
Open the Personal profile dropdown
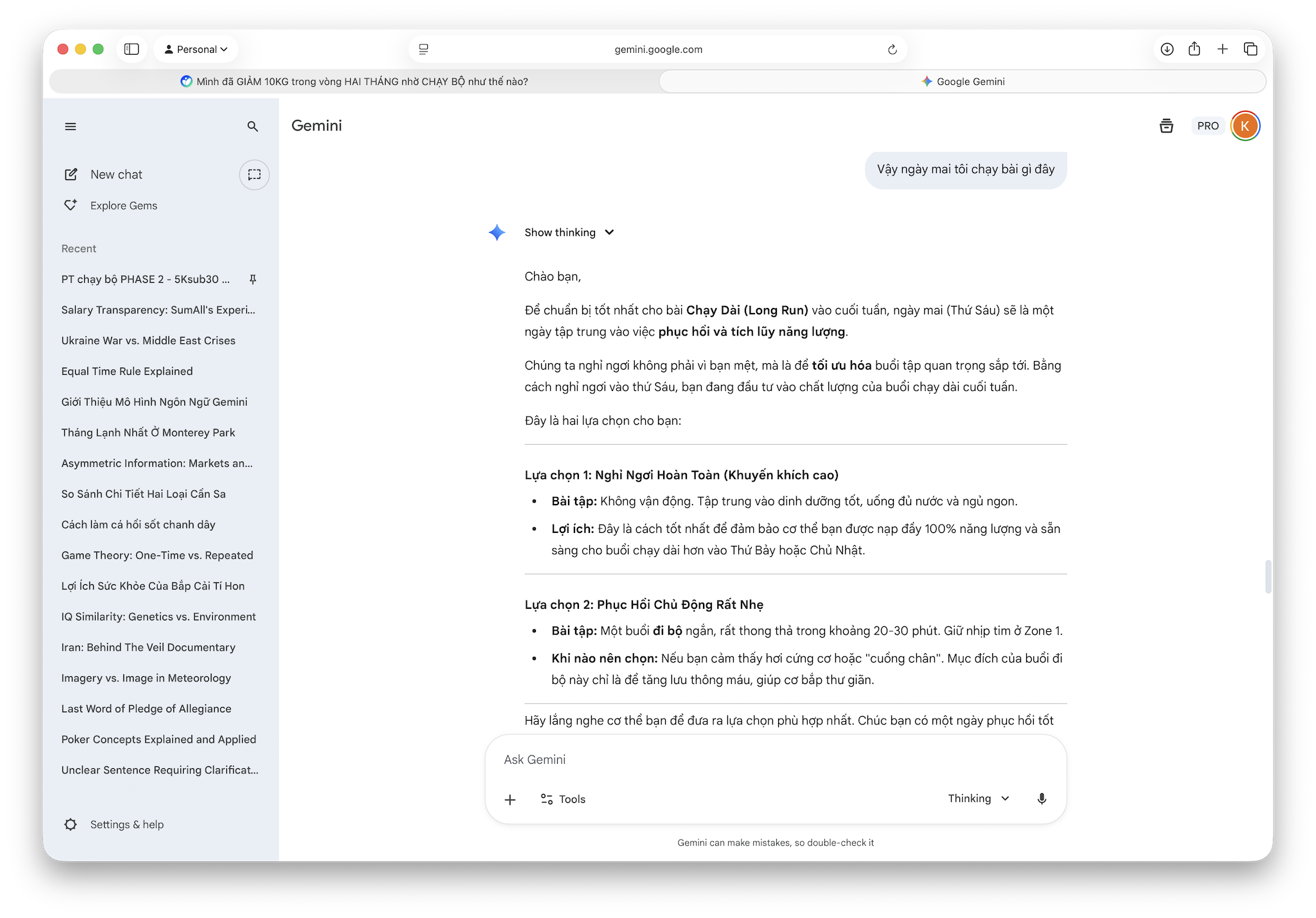point(195,50)
